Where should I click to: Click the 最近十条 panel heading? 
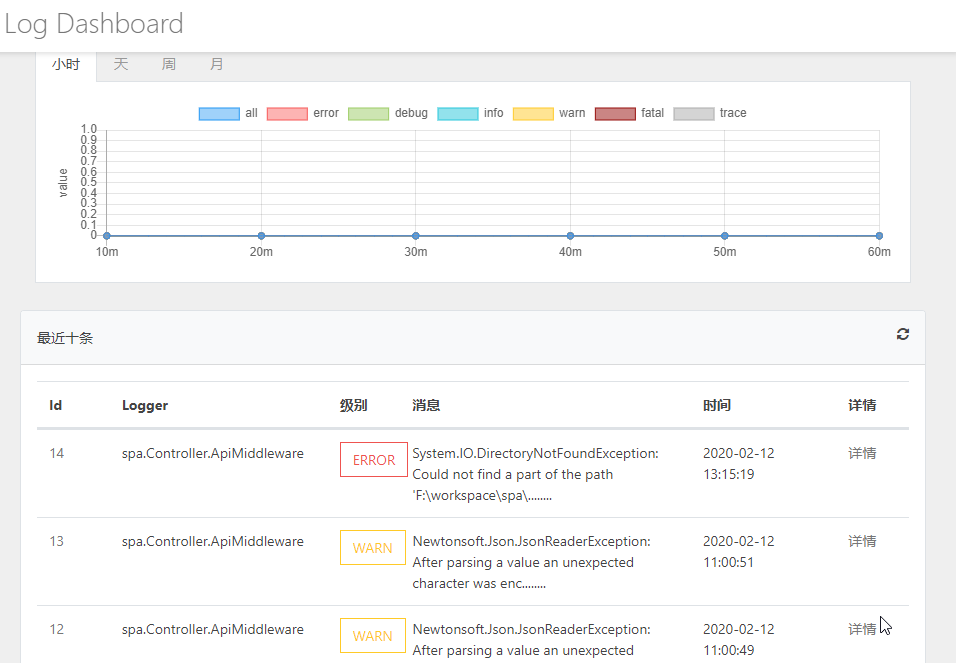click(65, 339)
